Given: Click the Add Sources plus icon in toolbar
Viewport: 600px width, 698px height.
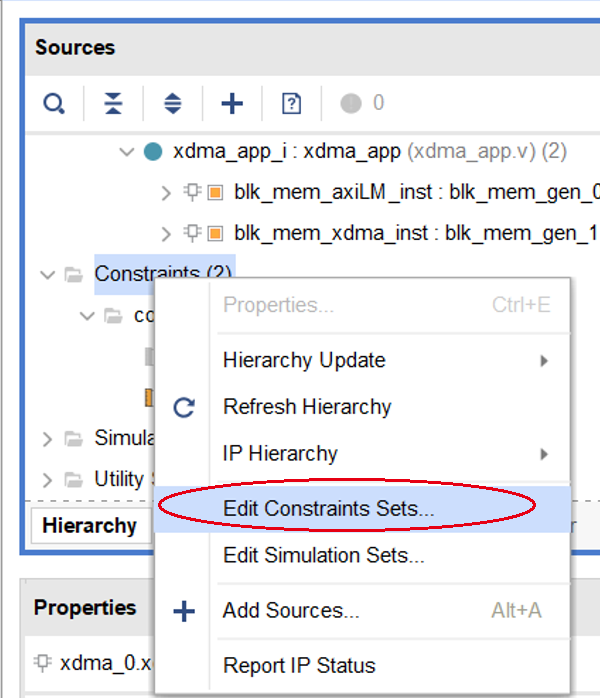Looking at the screenshot, I should pyautogui.click(x=232, y=103).
